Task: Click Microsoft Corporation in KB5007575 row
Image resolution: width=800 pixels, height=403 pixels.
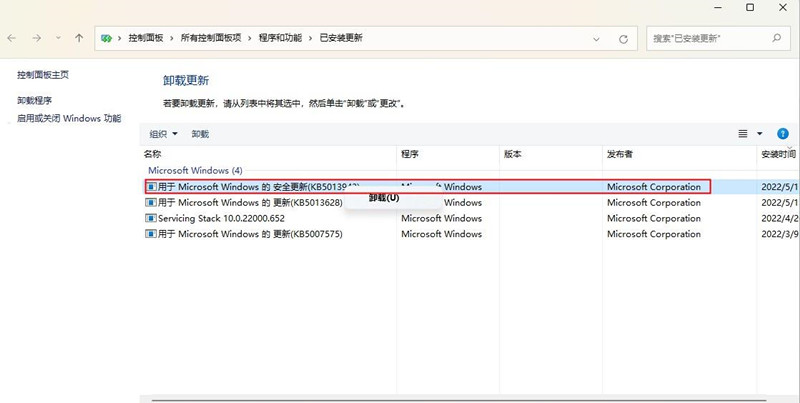Action: 654,234
